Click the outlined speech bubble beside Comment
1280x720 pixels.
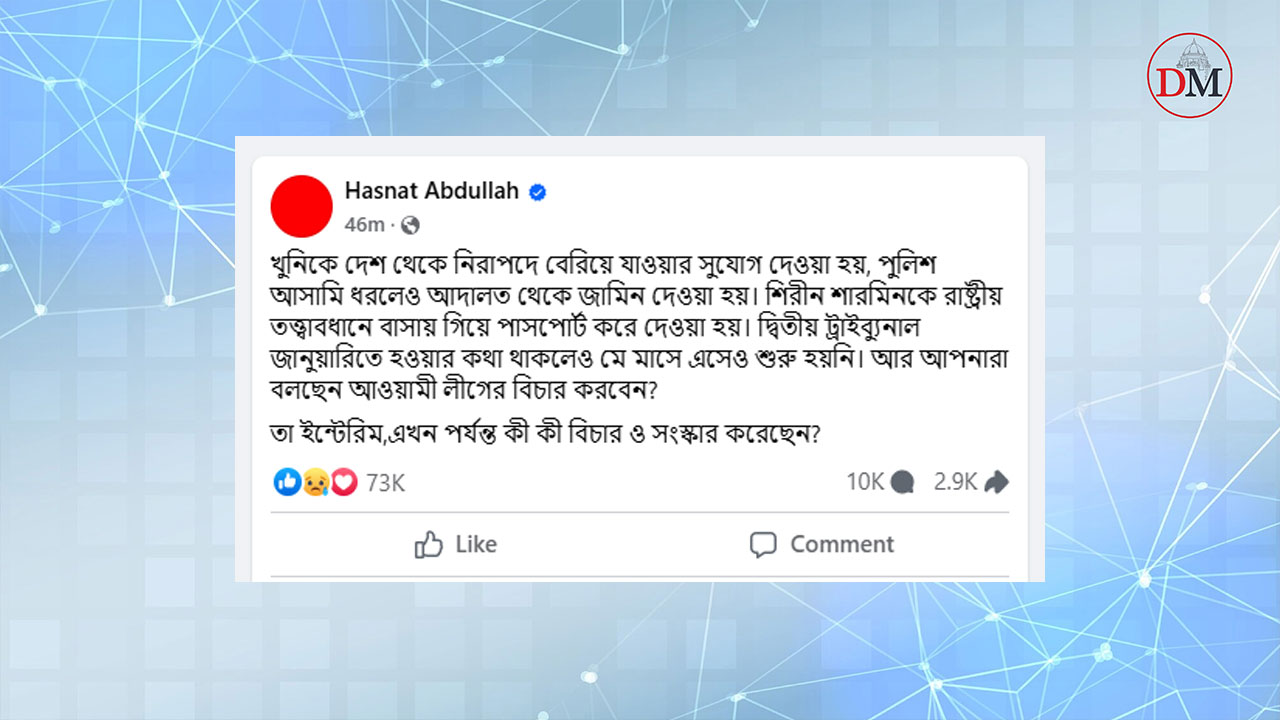pyautogui.click(x=763, y=544)
